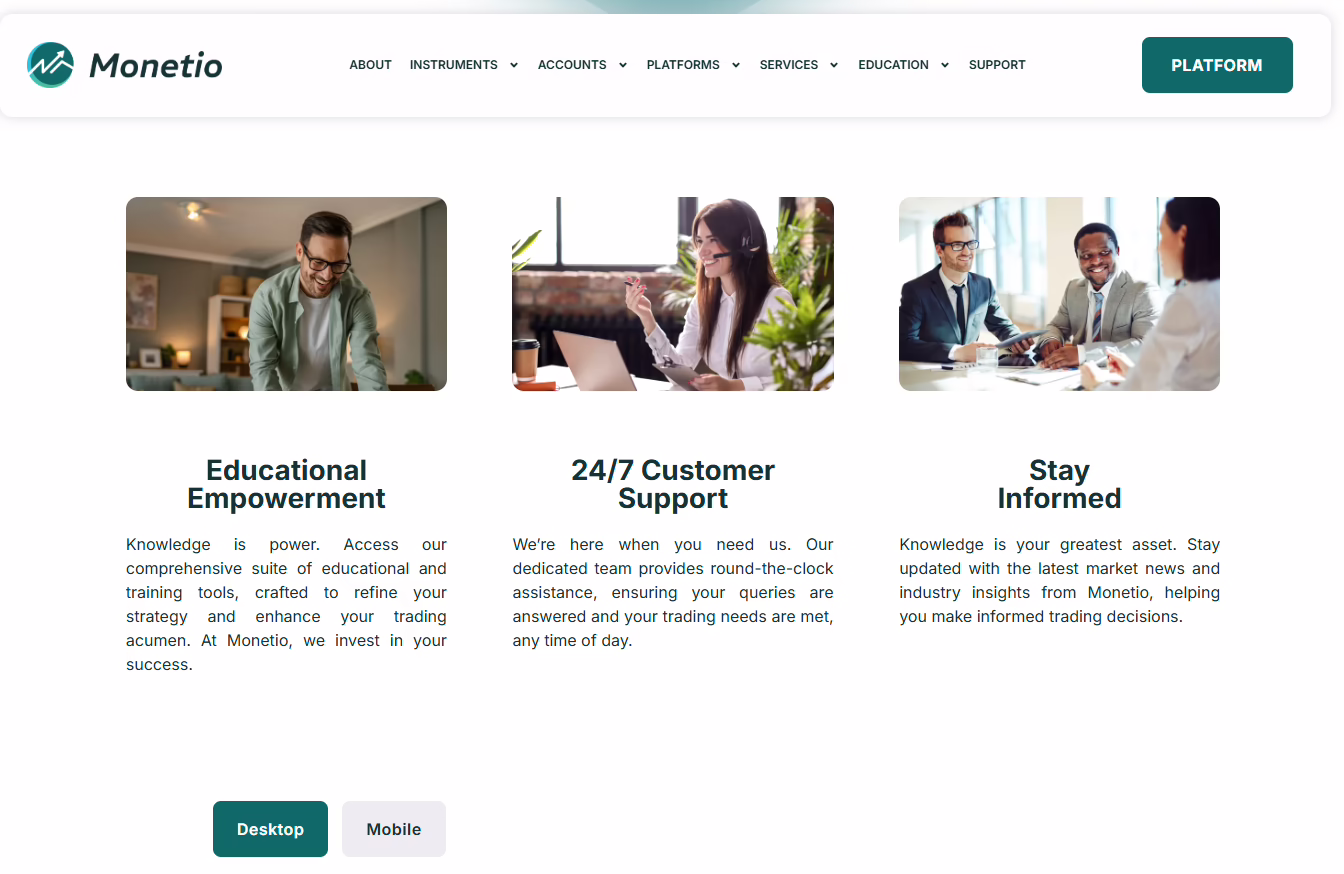
Task: Click the headset support agent photo
Action: point(673,294)
